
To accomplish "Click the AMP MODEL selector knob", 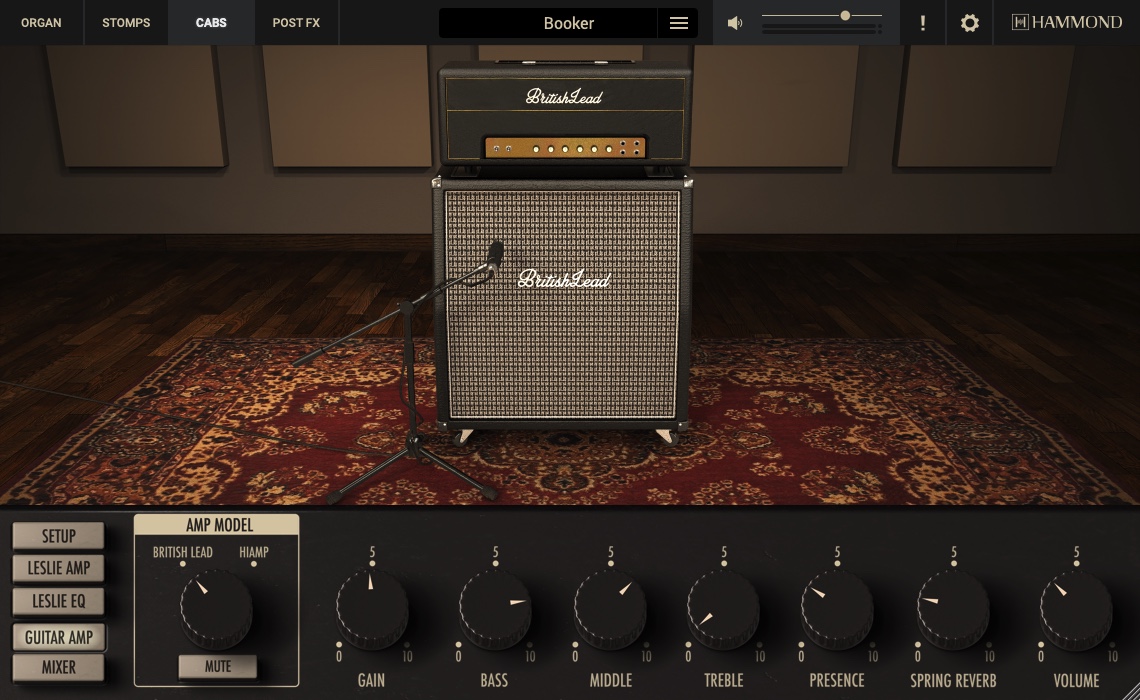I will click(x=216, y=610).
